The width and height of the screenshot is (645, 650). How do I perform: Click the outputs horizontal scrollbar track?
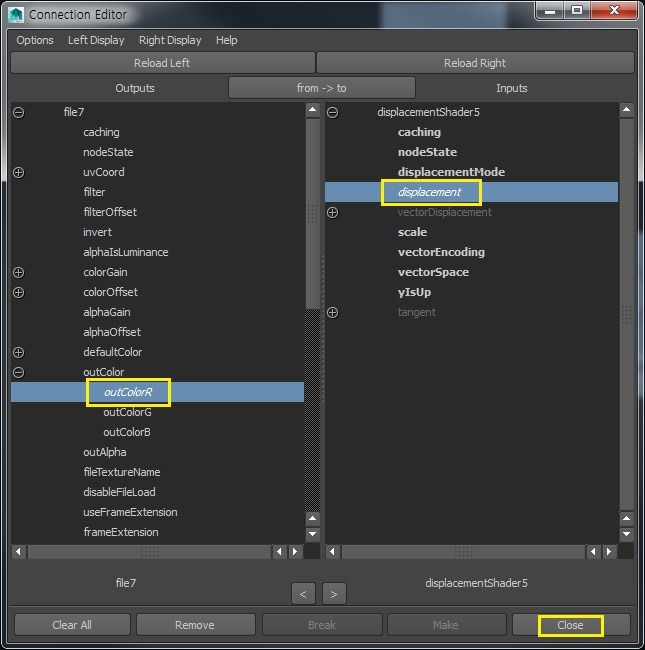pyautogui.click(x=149, y=552)
